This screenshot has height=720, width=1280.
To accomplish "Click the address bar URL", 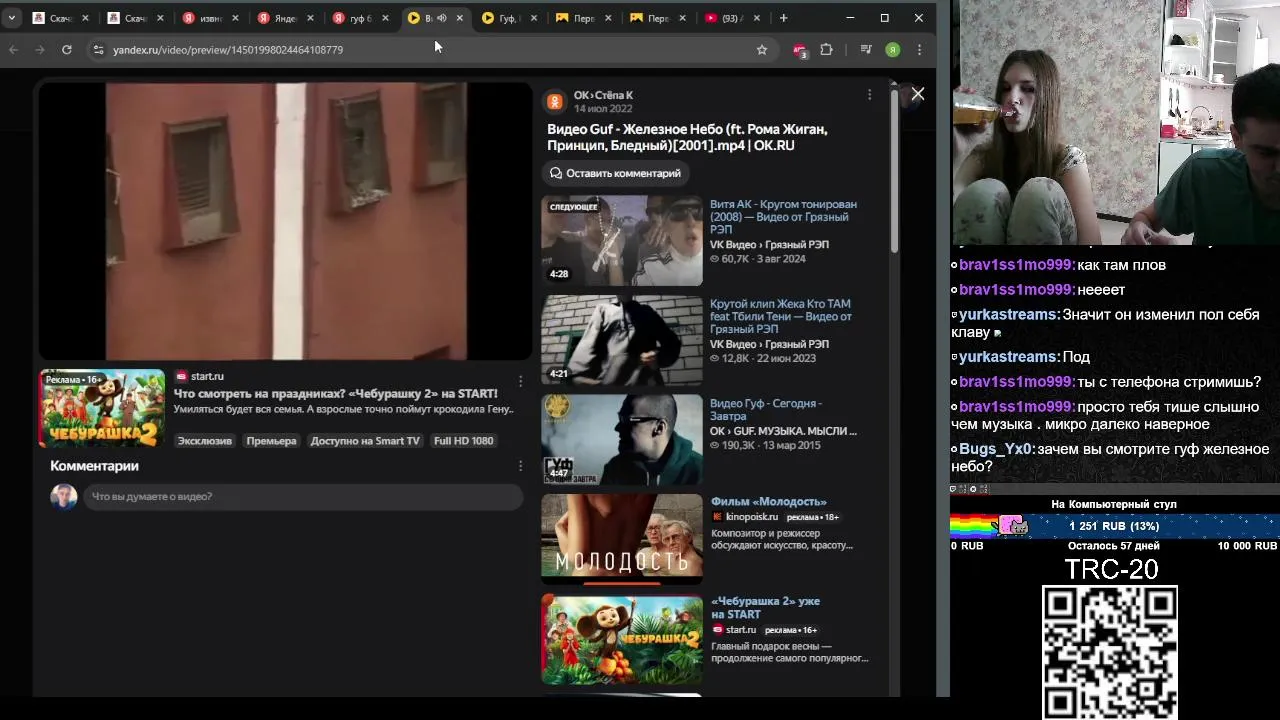I will (x=228, y=50).
